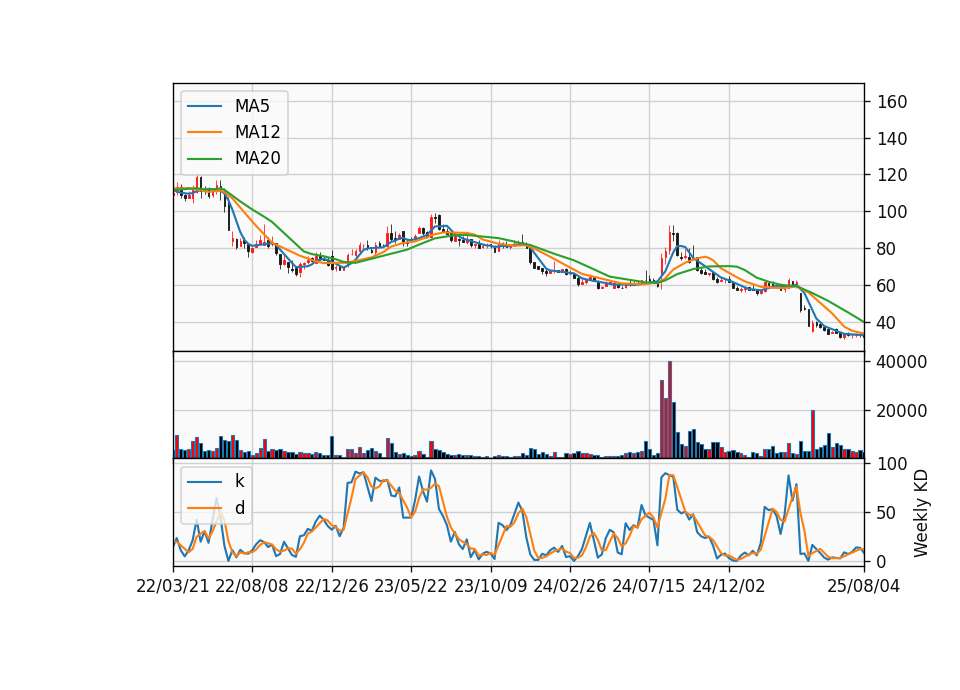Click the Weekly KD axis label
The image size is (960, 690).
click(x=921, y=514)
